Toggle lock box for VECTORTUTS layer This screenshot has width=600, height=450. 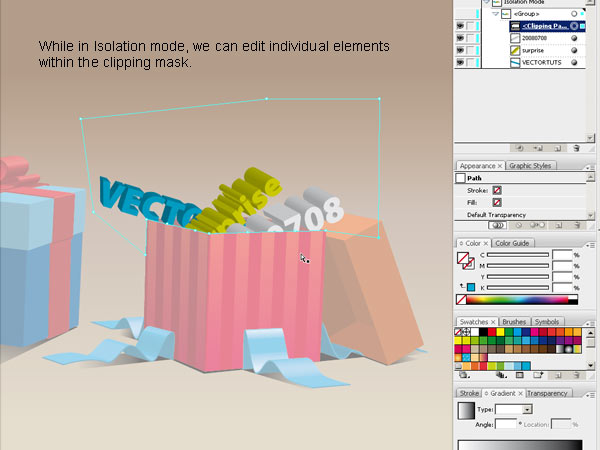(470, 63)
